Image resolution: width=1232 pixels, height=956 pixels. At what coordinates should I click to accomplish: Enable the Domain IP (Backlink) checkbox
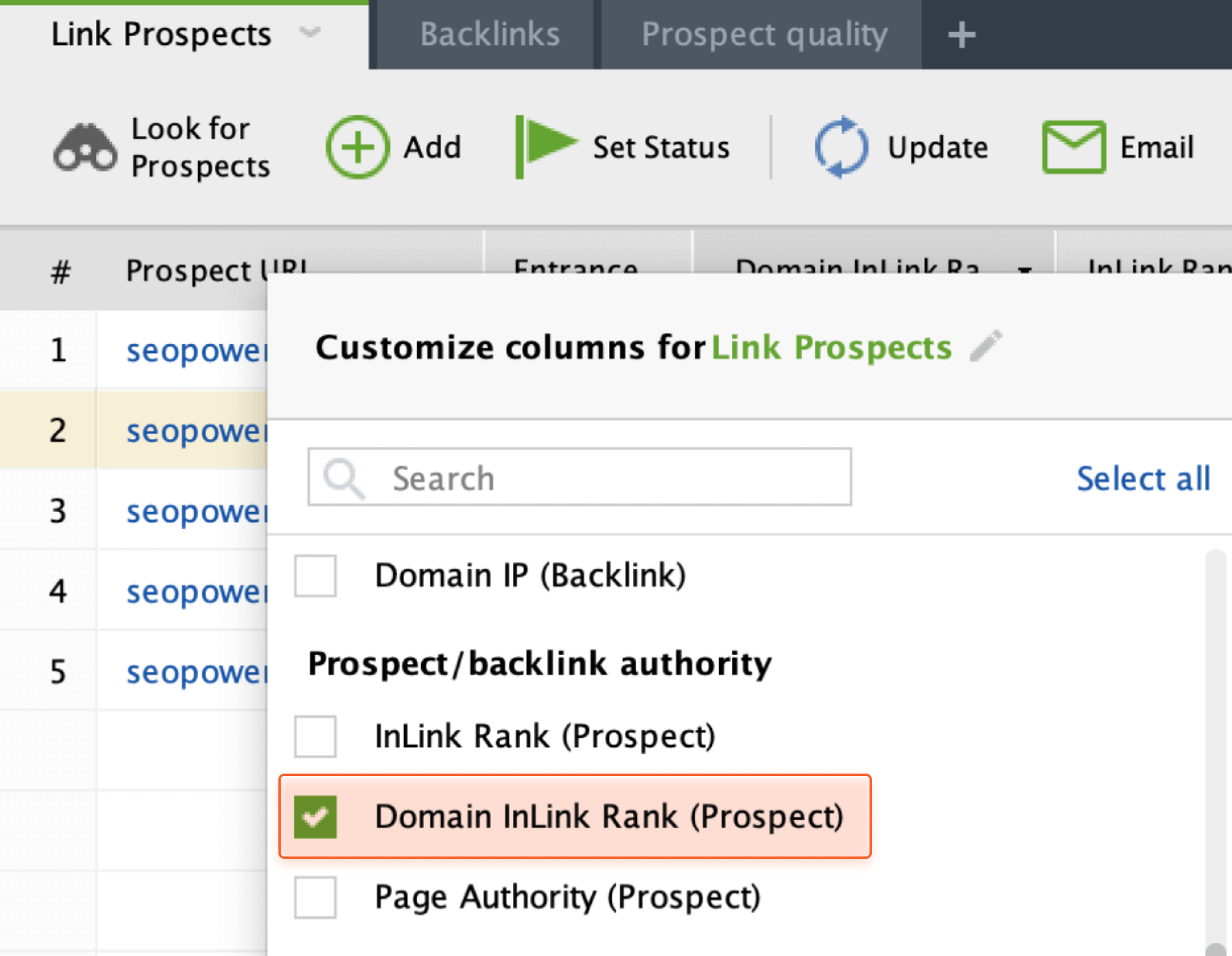315,575
